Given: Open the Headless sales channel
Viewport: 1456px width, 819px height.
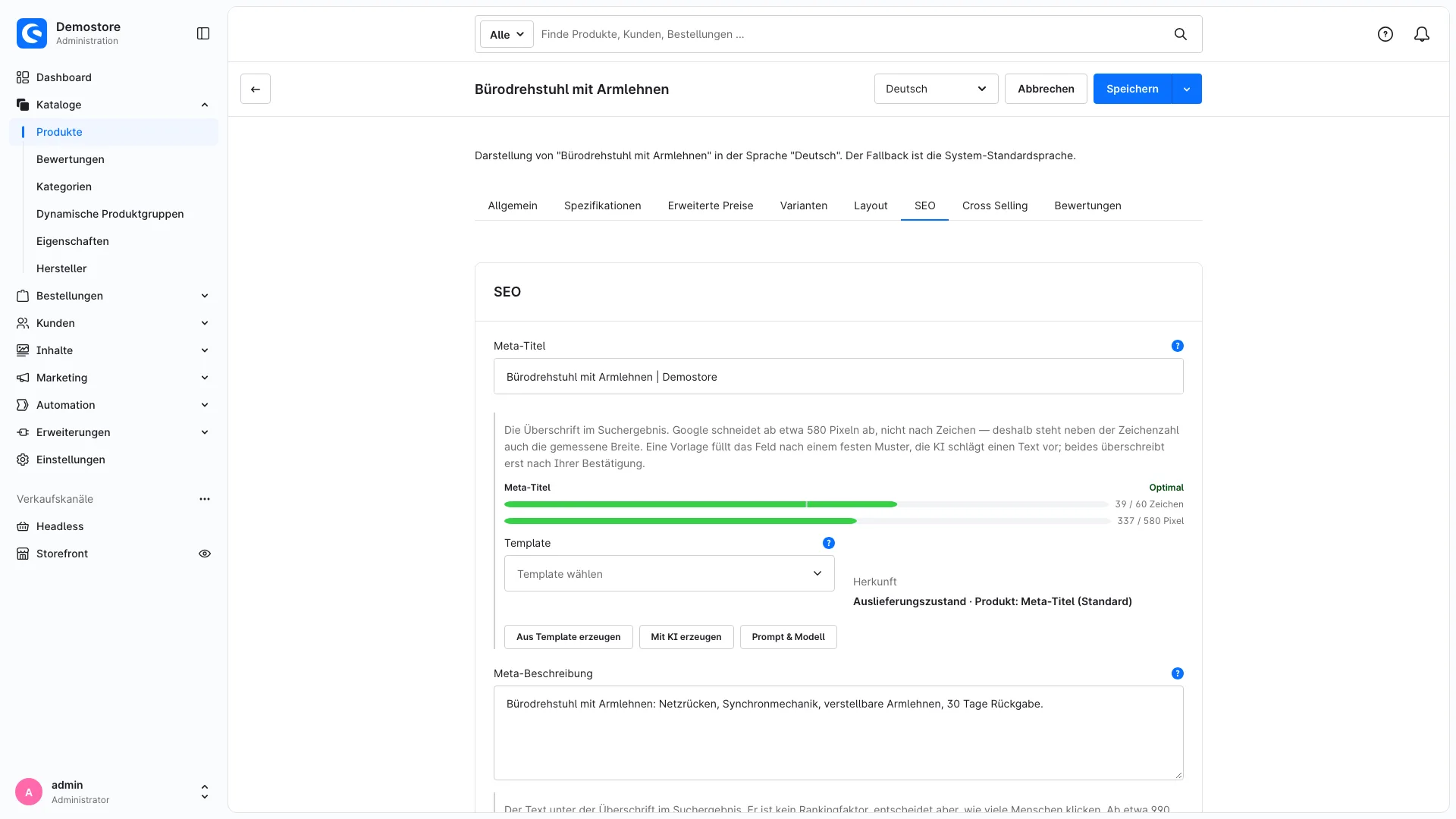Looking at the screenshot, I should (114, 526).
